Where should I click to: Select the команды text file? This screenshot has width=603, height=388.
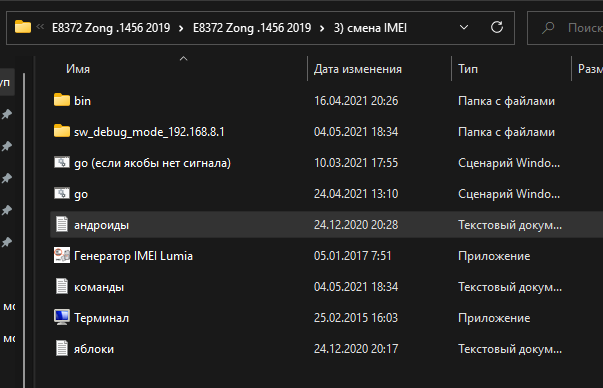(99, 287)
